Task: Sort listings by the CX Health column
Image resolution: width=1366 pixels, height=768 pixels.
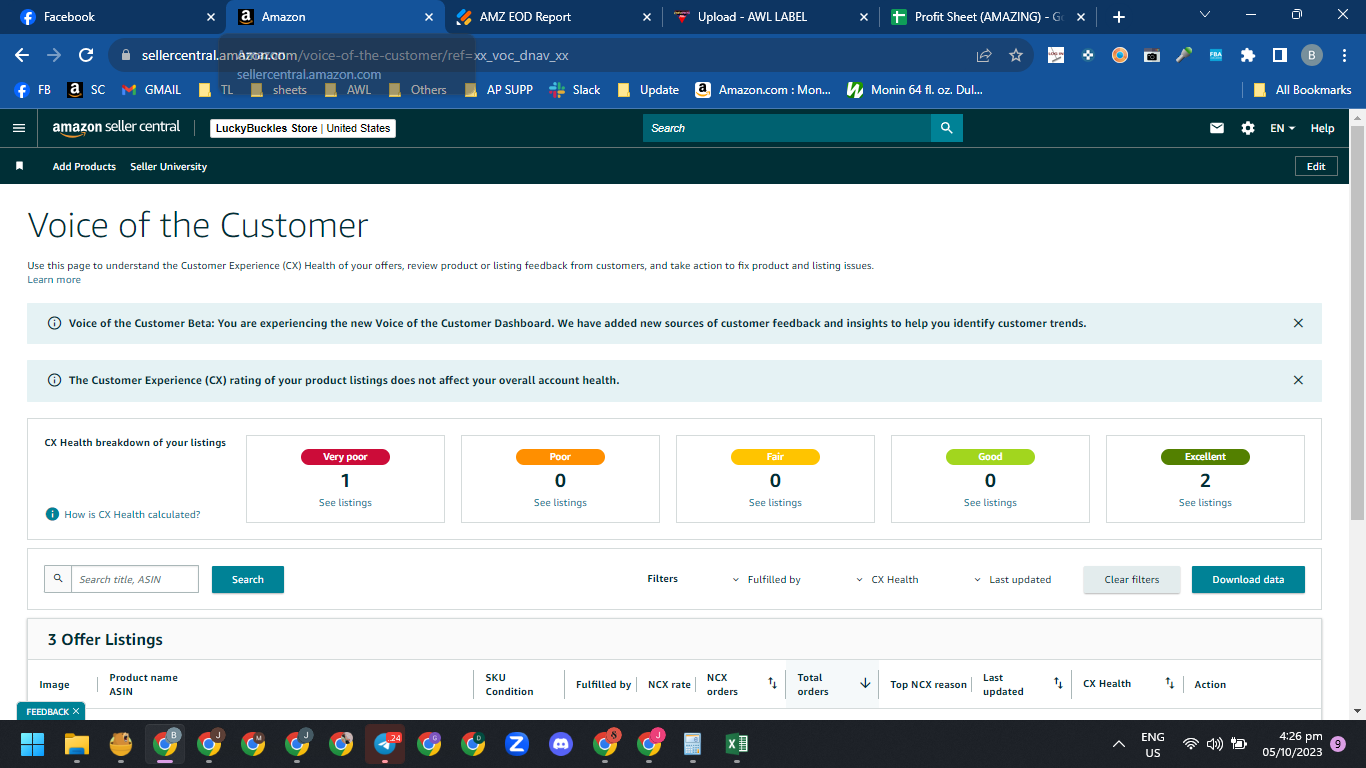Action: point(1169,684)
